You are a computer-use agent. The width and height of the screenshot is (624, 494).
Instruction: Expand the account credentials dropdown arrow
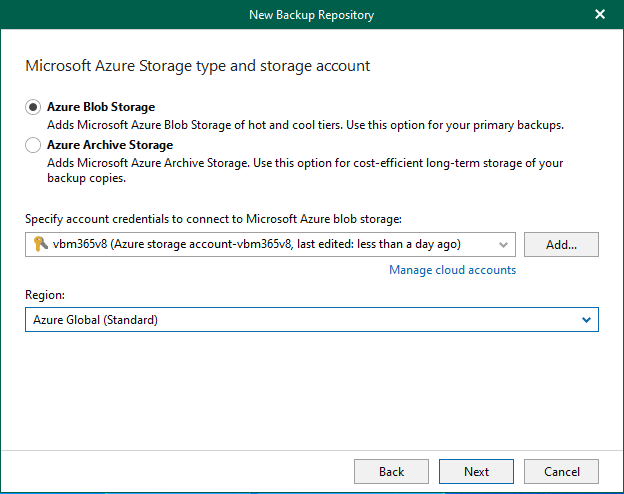[x=504, y=244]
